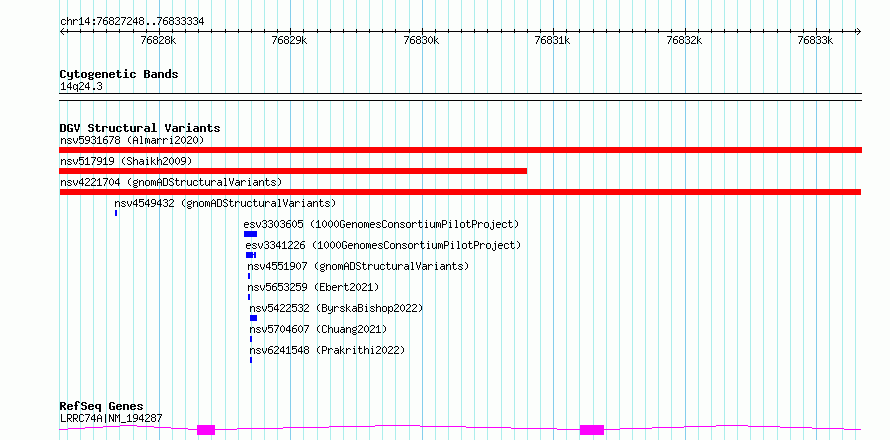Screen dimensions: 890x440
Task: Click the nsv4549432 variant label
Action: point(225,203)
